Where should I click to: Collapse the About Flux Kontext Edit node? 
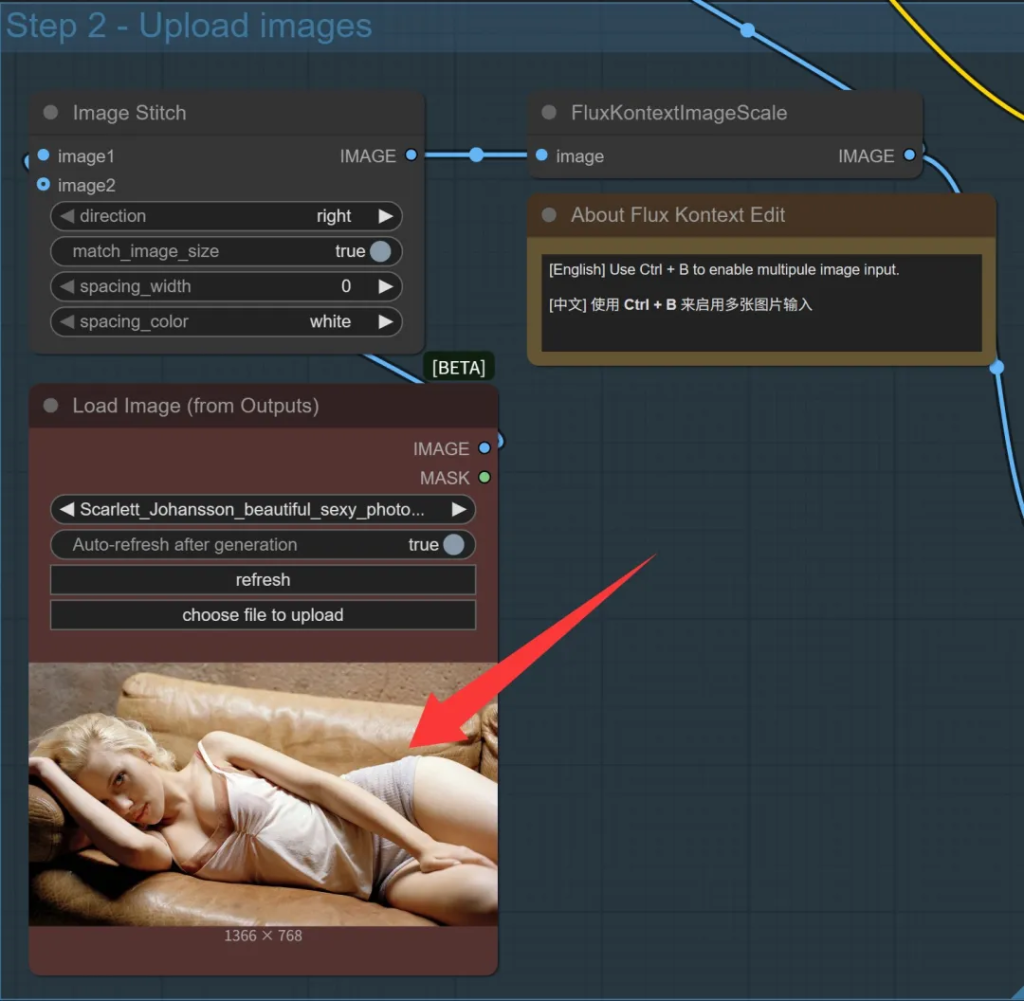(549, 215)
